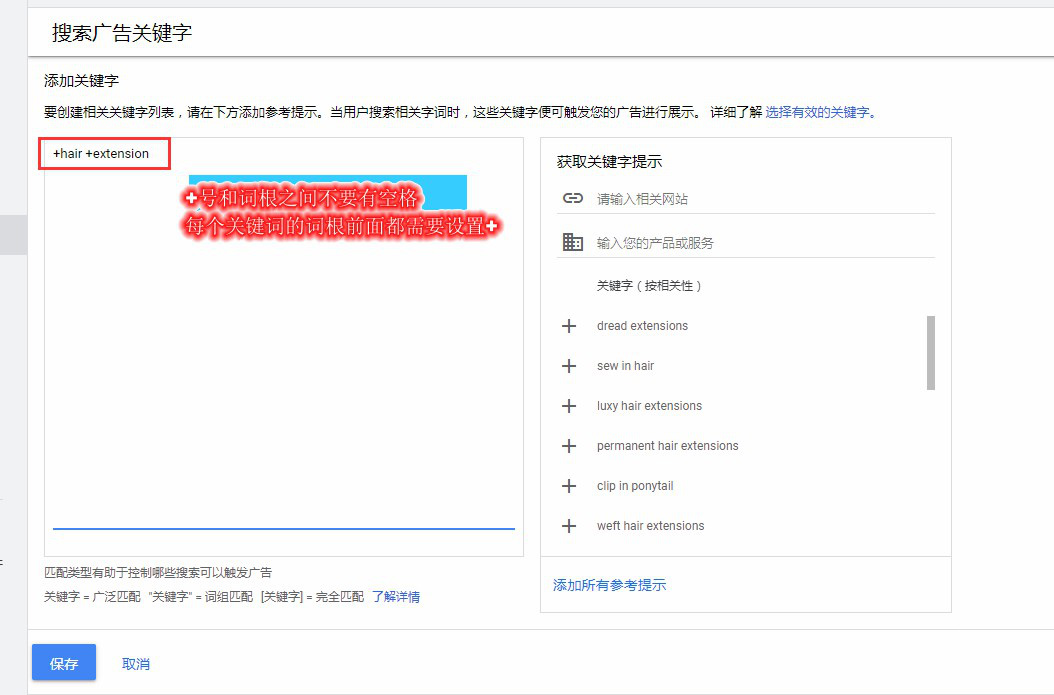
Task: Open the 选择有效的关键字 link
Action: tap(817, 112)
